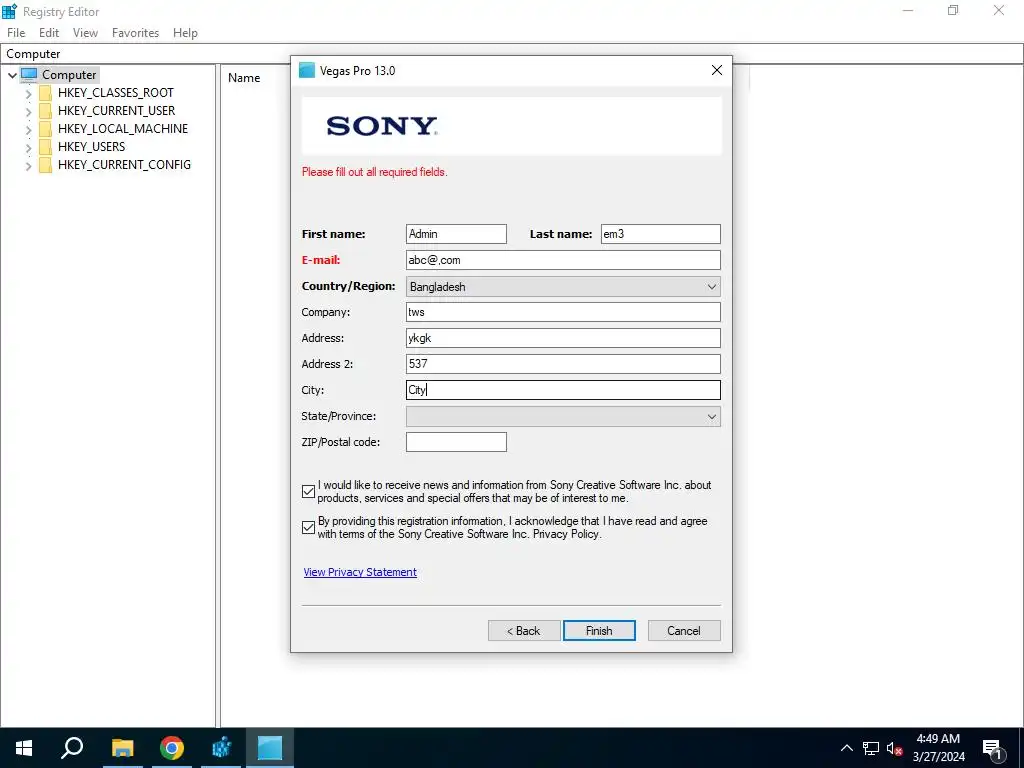Select the Computer icon in registry tree
1024x768 pixels.
[29, 74]
